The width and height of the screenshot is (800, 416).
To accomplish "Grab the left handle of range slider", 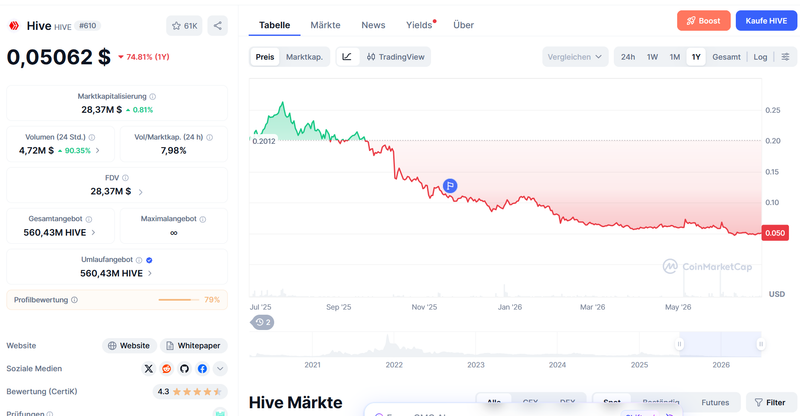I will (679, 344).
